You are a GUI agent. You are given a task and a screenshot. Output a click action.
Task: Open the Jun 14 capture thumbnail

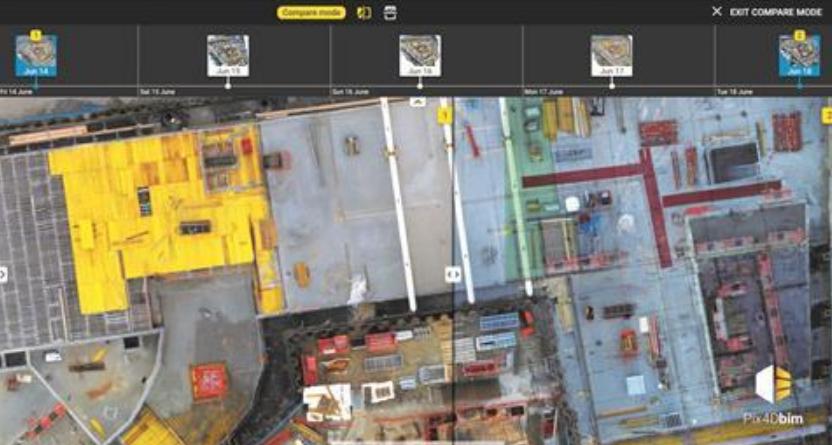click(x=36, y=56)
